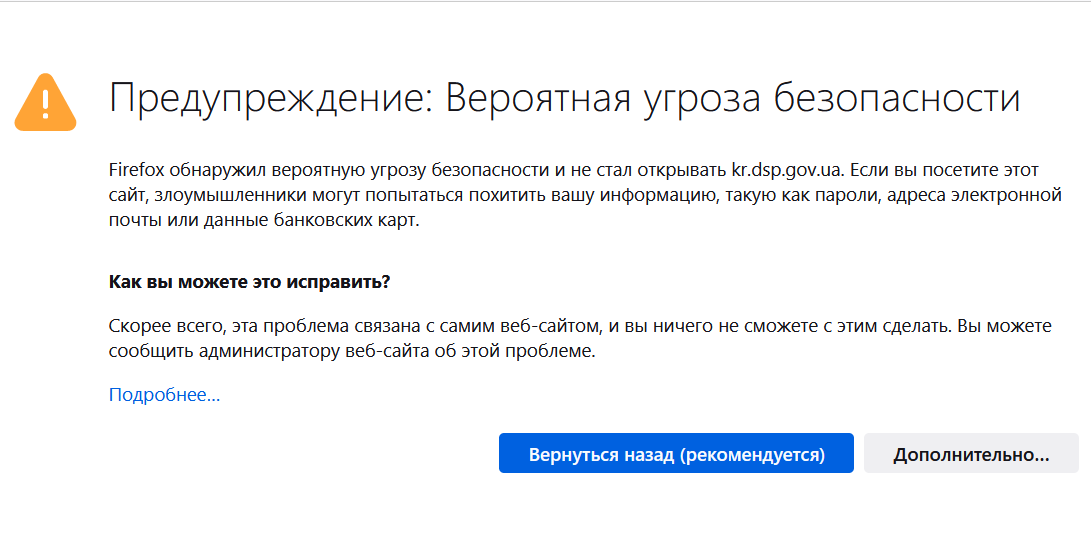Click the kr.dsp.gov.ua domain in the text

788,169
